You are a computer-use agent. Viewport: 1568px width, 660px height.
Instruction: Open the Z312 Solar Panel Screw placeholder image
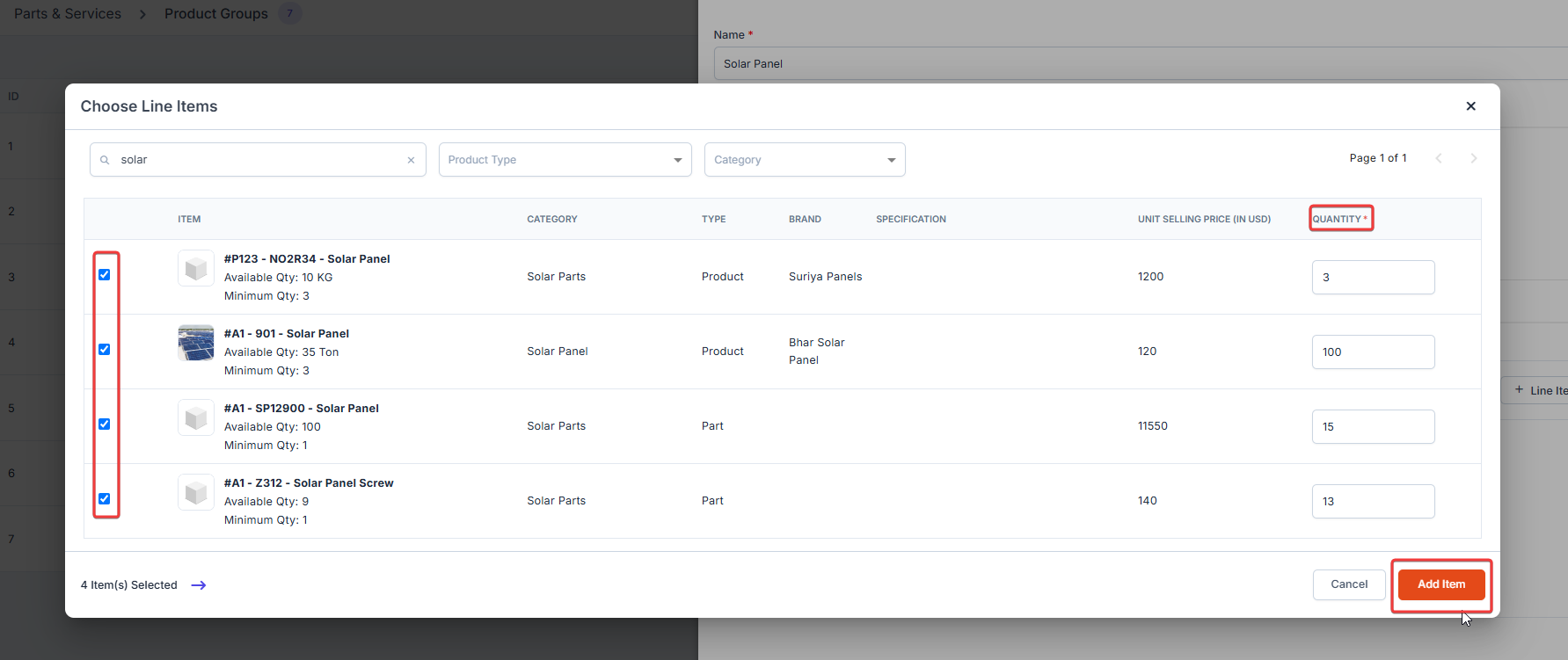[x=196, y=492]
